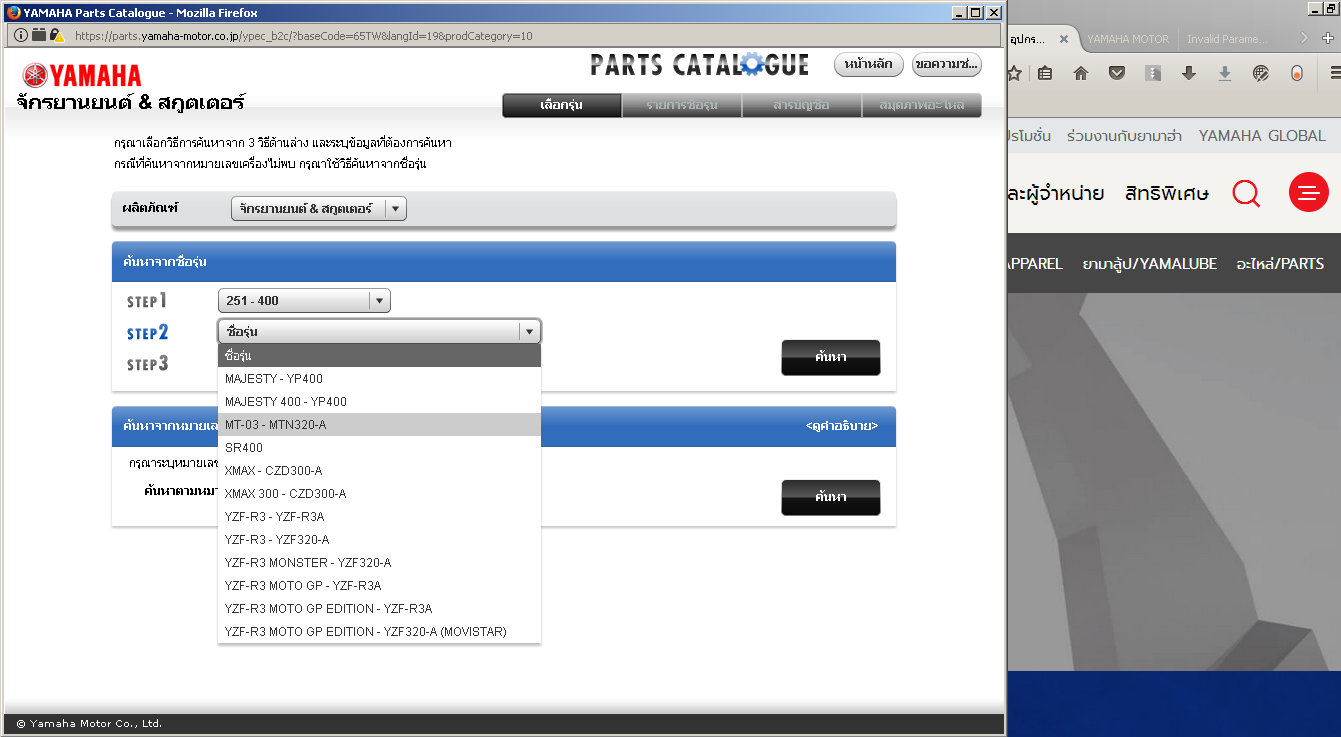This screenshot has height=737, width=1341.
Task: Switch to Invalid Parameter tab in background Firefox
Action: (x=1227, y=39)
